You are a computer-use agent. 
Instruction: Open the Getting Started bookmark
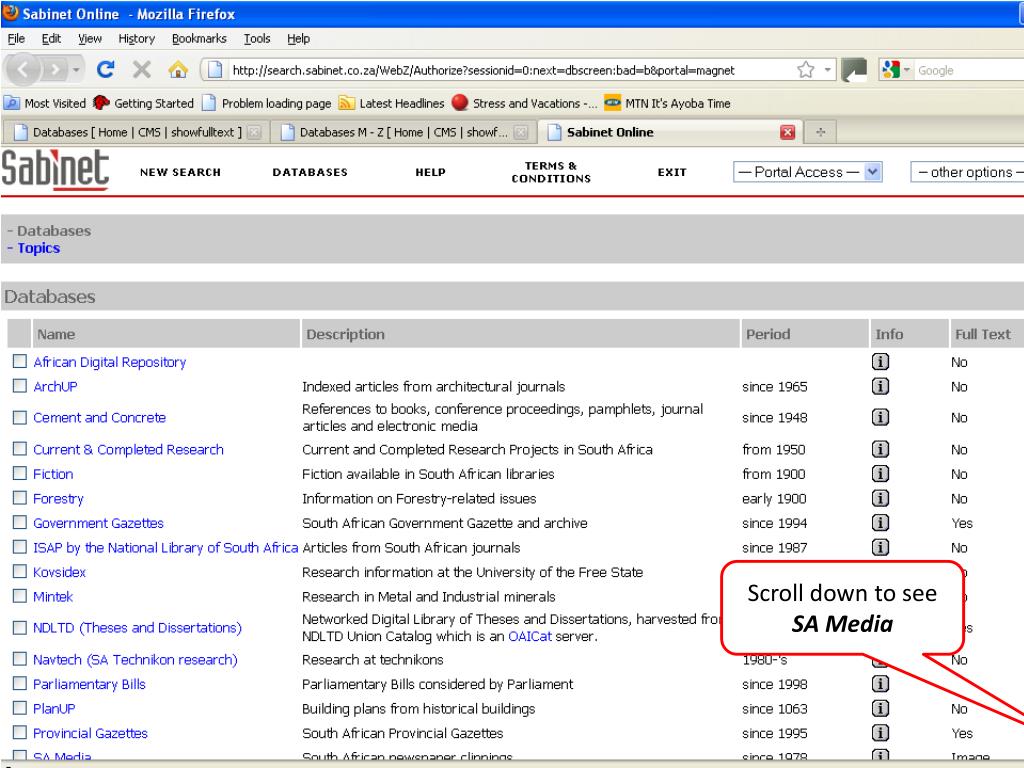tap(144, 103)
